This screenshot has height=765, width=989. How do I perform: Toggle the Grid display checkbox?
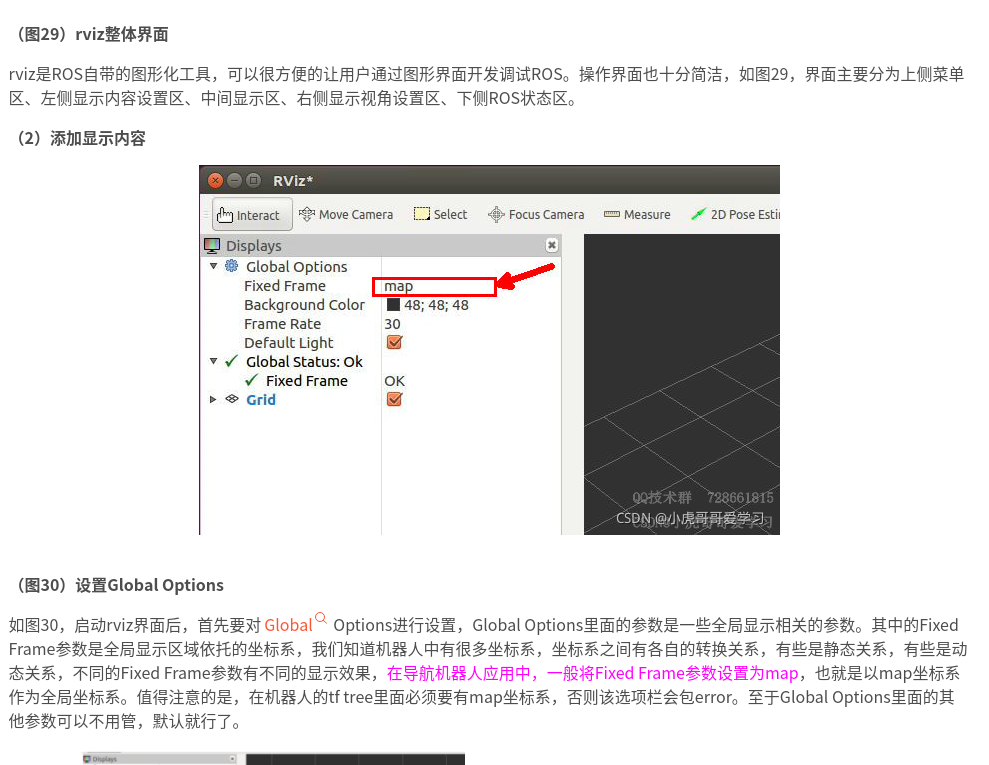394,399
